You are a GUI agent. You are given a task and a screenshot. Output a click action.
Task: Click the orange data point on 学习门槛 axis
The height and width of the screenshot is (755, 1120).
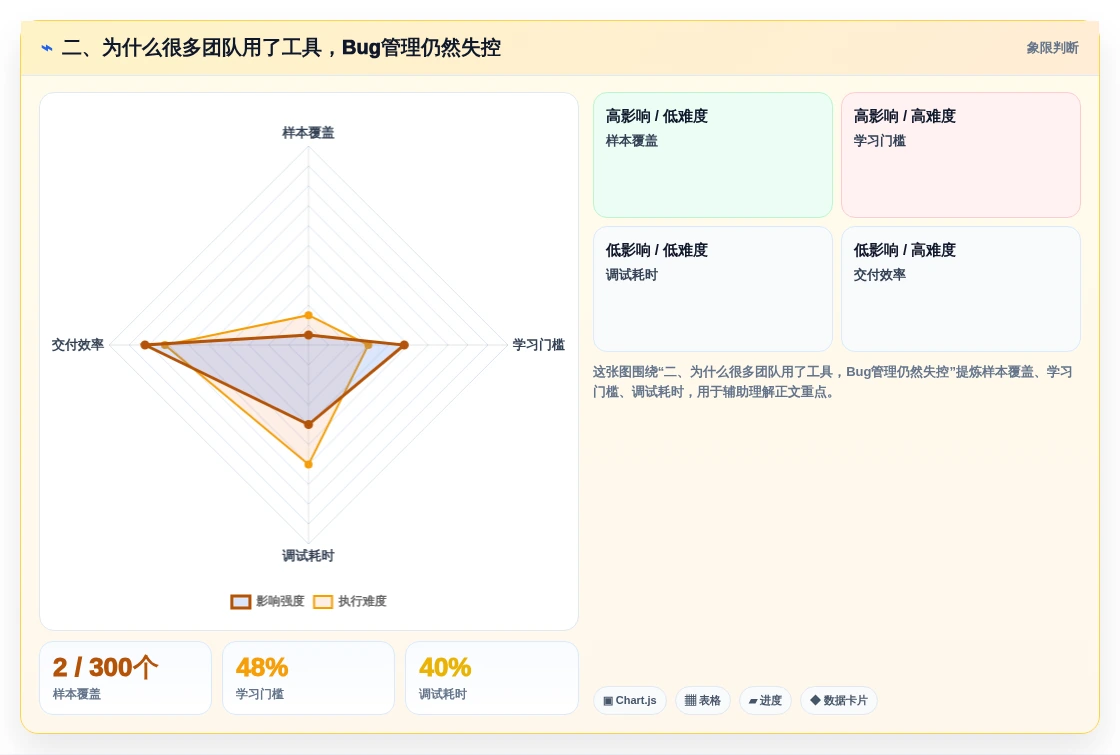point(368,346)
